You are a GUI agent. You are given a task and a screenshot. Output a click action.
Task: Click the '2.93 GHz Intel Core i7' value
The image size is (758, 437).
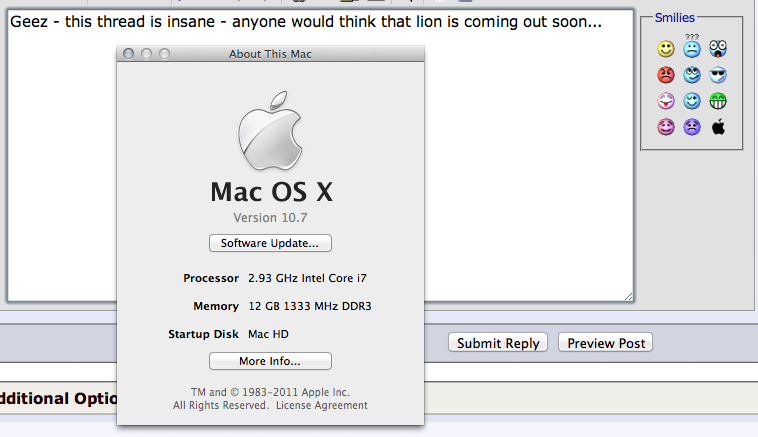307,278
